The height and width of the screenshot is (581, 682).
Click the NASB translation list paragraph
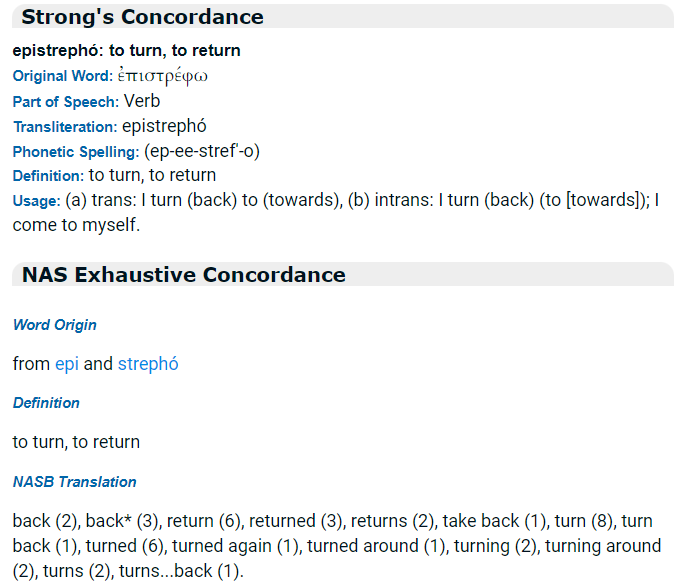click(337, 546)
